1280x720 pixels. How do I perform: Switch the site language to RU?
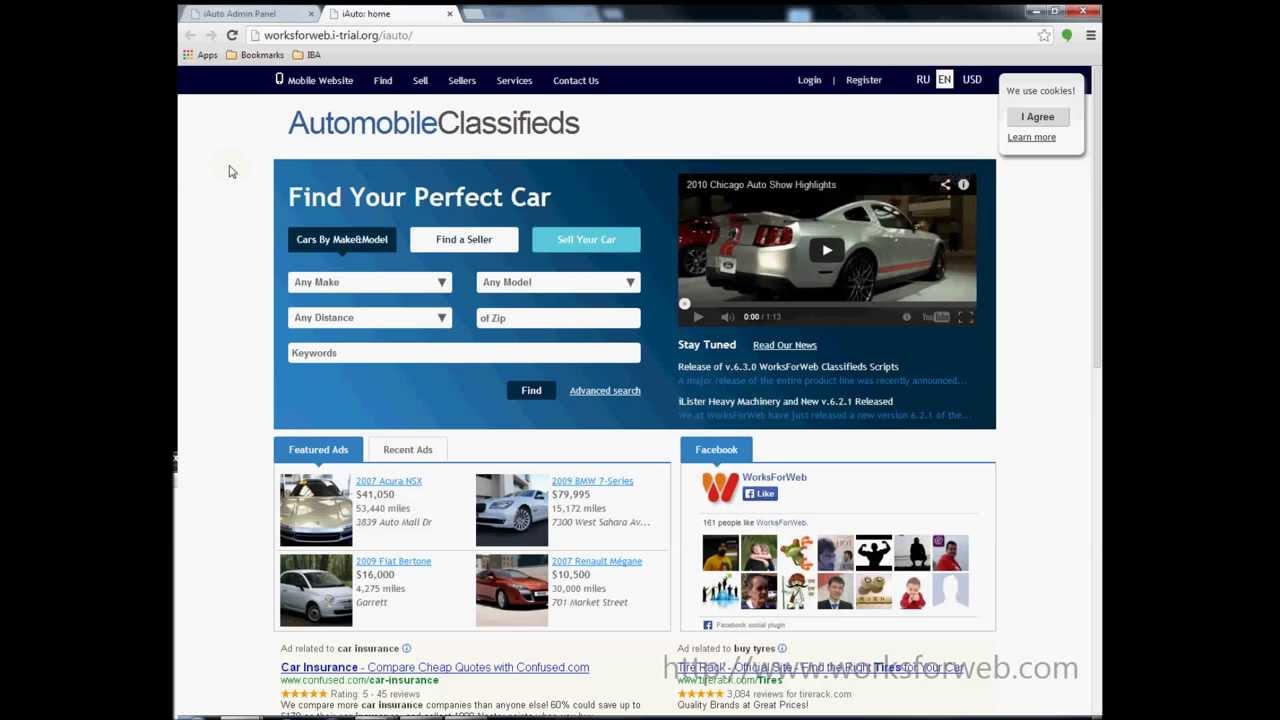pyautogui.click(x=923, y=80)
